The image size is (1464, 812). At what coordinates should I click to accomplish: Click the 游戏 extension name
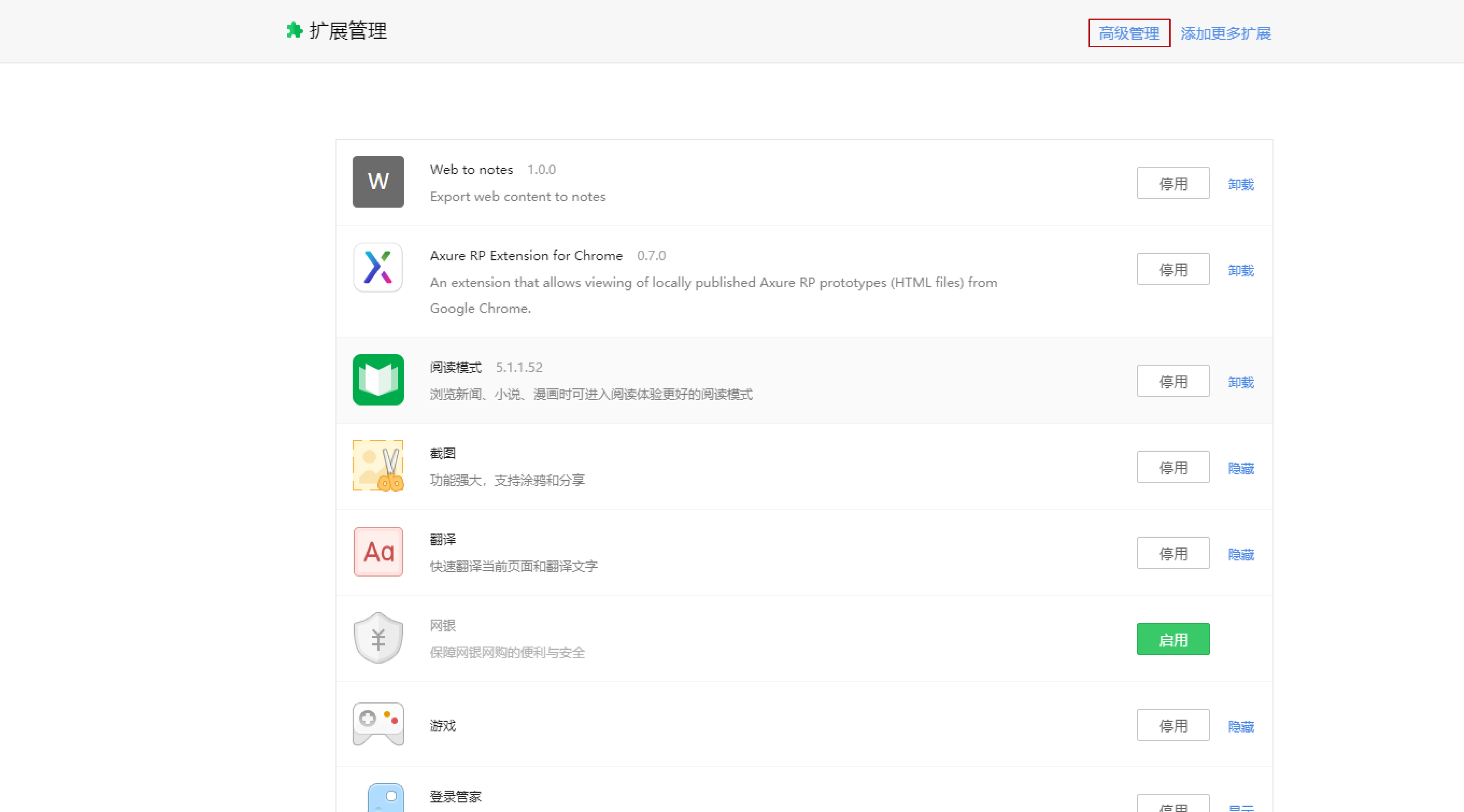click(x=443, y=726)
